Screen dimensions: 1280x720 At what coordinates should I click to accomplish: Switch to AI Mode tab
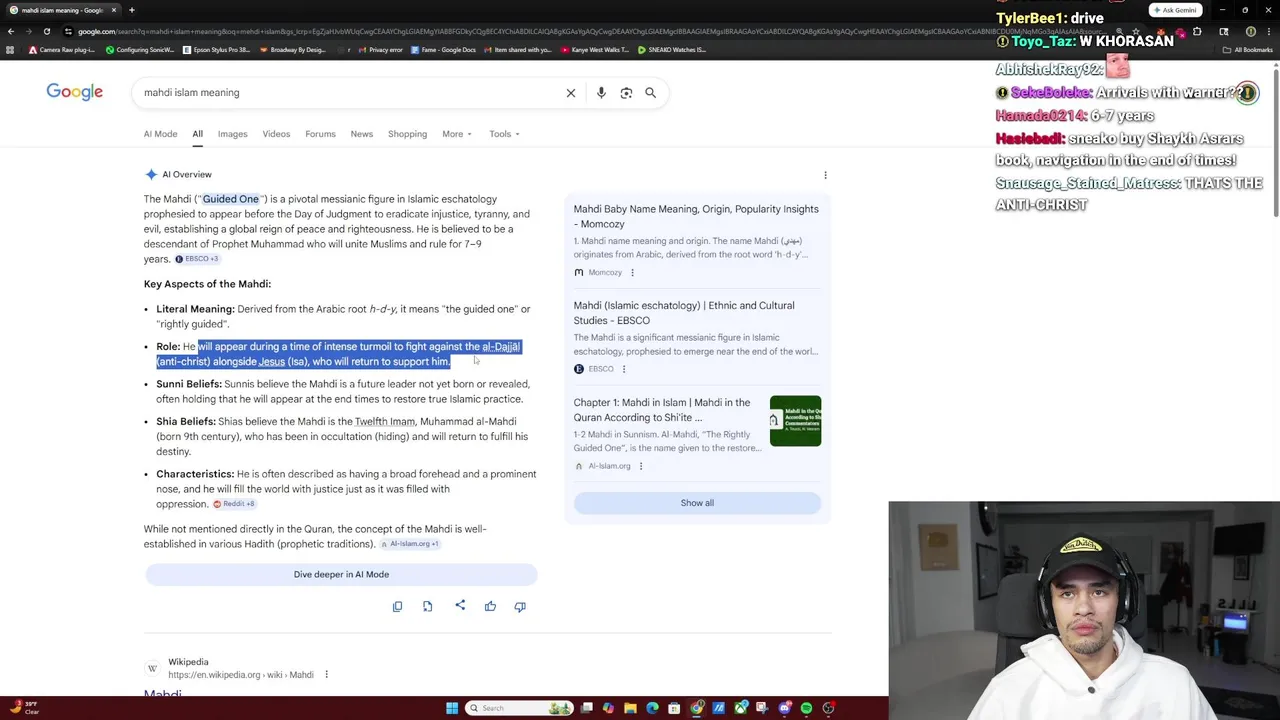click(x=160, y=134)
